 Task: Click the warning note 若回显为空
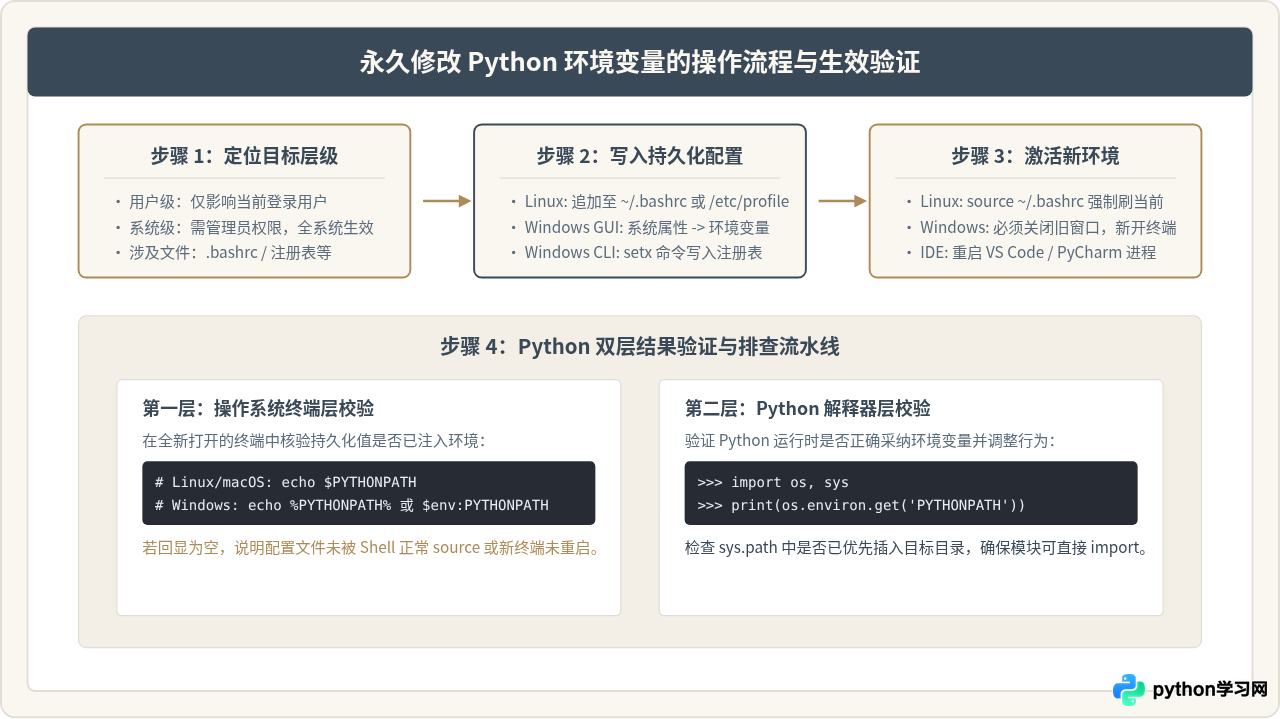[371, 548]
